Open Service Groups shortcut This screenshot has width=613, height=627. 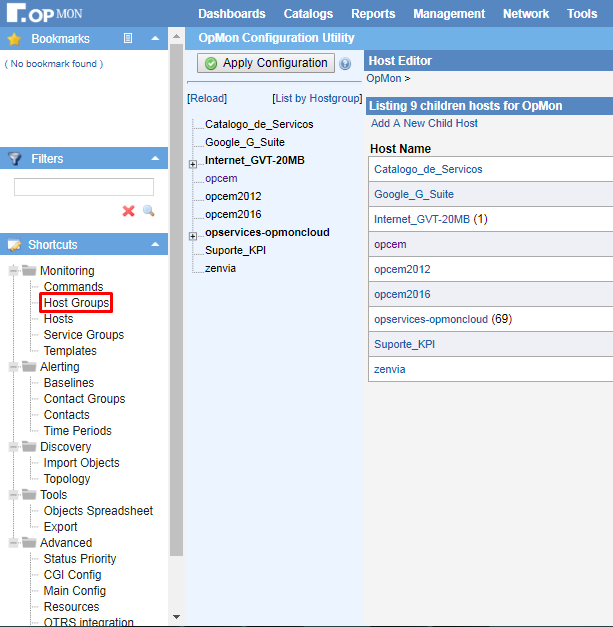[84, 335]
